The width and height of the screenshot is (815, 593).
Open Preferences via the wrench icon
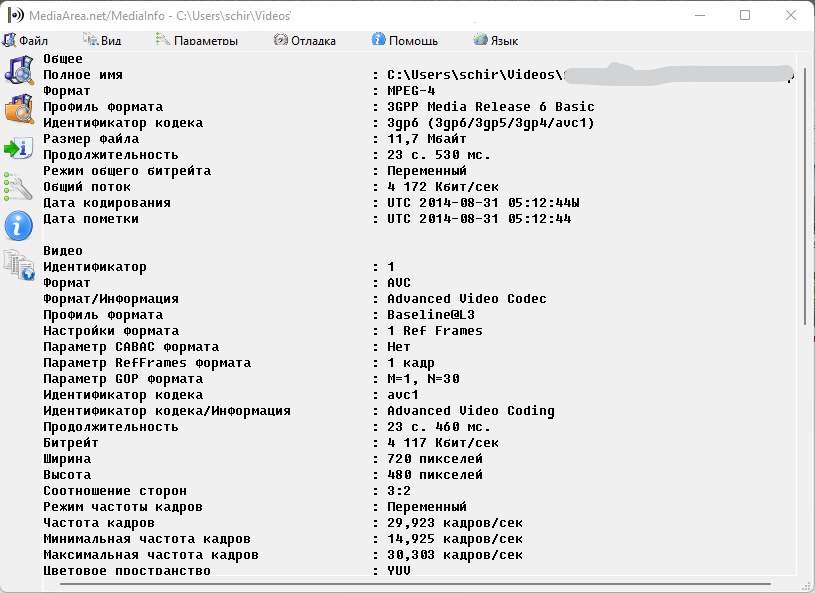pos(18,186)
